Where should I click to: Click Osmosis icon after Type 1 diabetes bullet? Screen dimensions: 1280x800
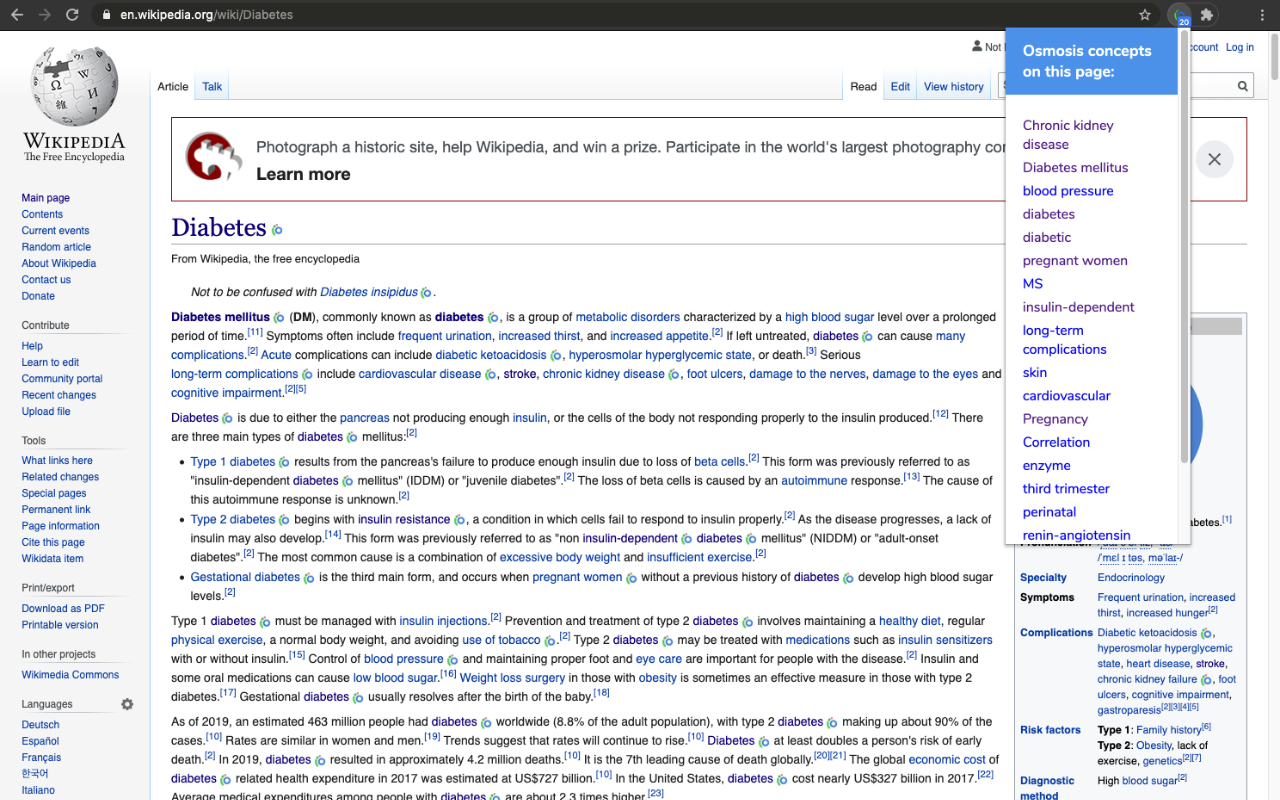tap(284, 463)
